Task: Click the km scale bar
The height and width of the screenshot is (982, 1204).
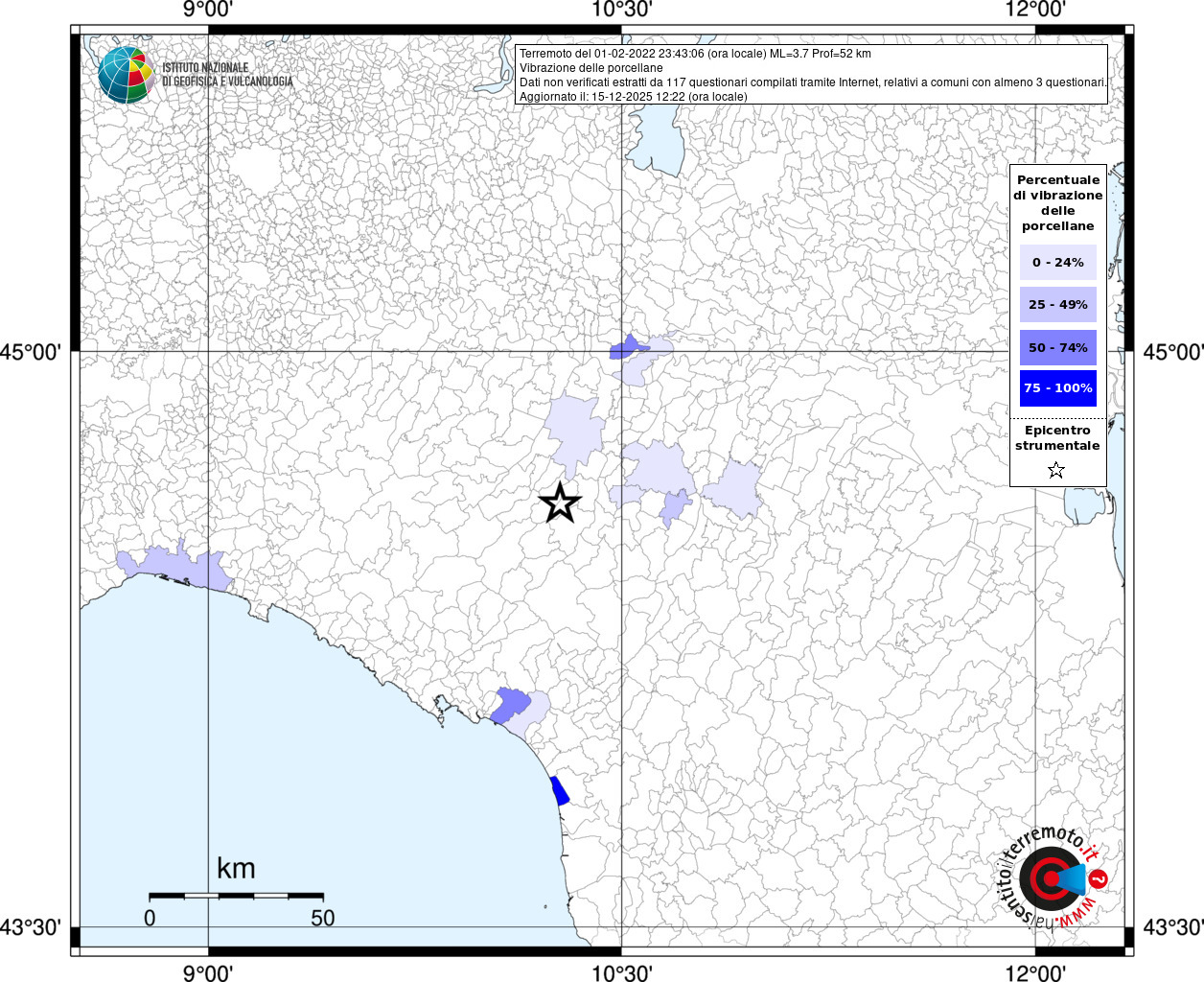Action: 236,895
